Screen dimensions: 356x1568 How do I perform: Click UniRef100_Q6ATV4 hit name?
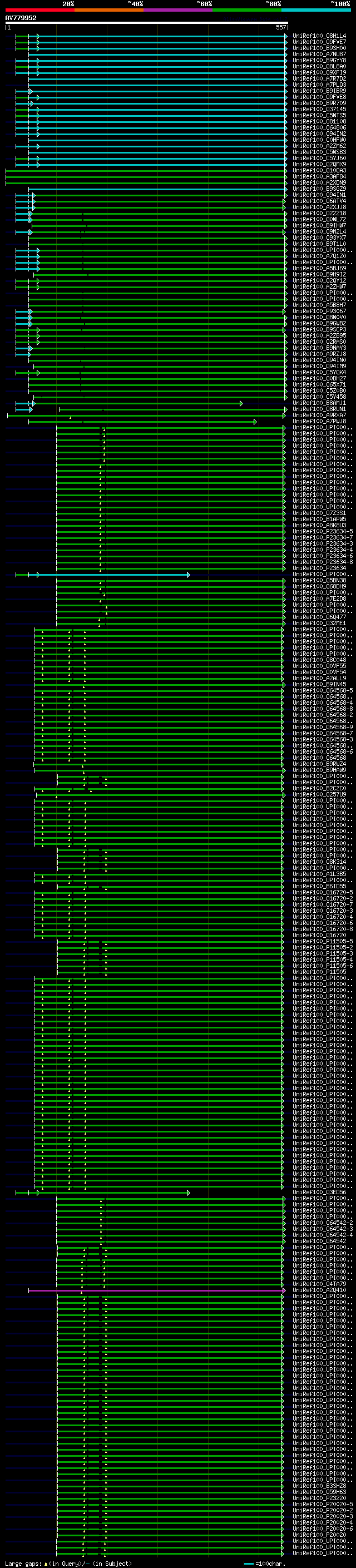coord(319,201)
